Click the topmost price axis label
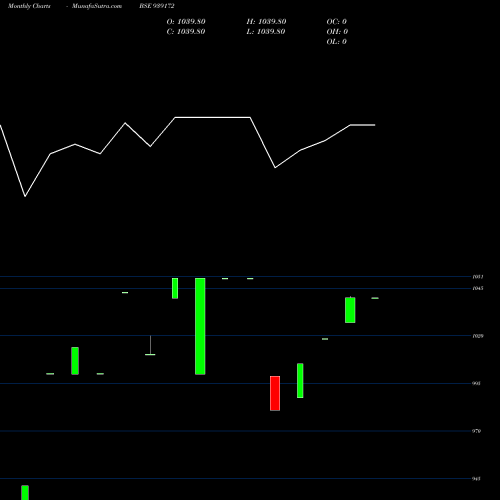Viewport: 500px width, 500px height. [x=478, y=277]
